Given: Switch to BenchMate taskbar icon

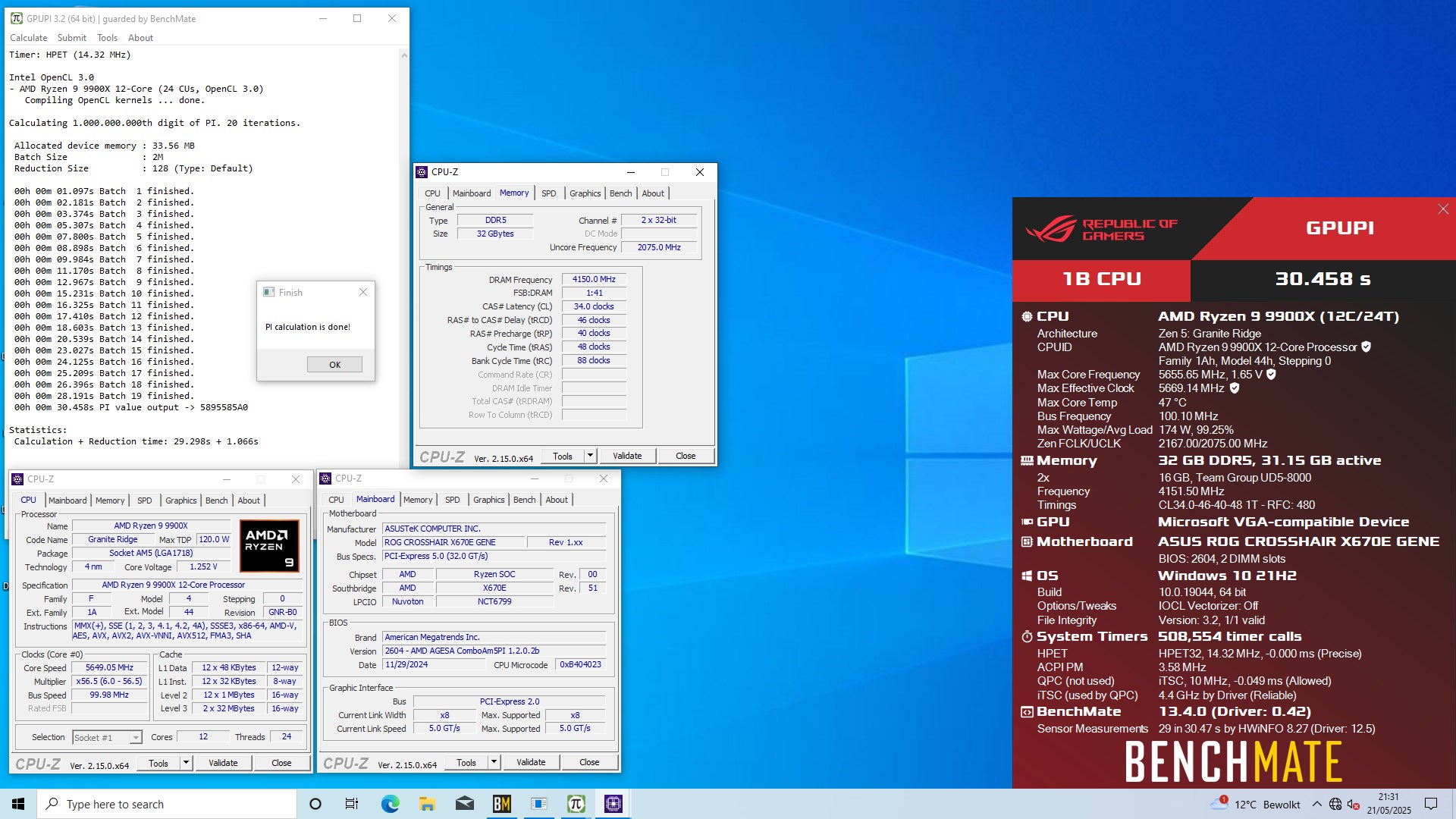Looking at the screenshot, I should pyautogui.click(x=501, y=804).
